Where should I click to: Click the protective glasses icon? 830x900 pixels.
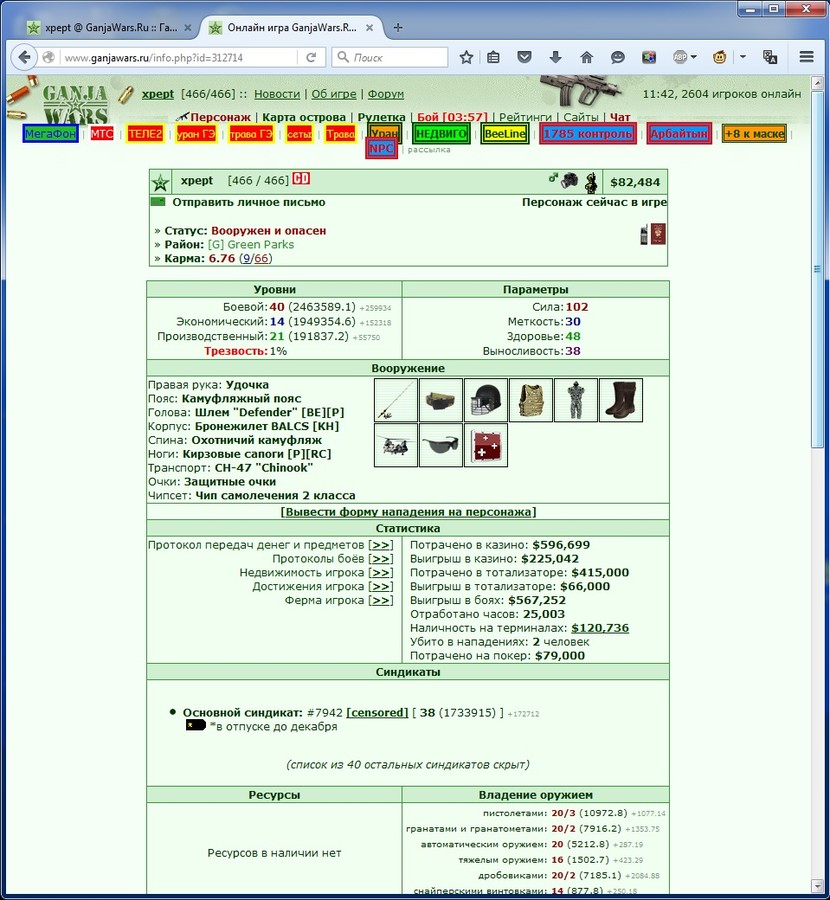click(x=440, y=445)
